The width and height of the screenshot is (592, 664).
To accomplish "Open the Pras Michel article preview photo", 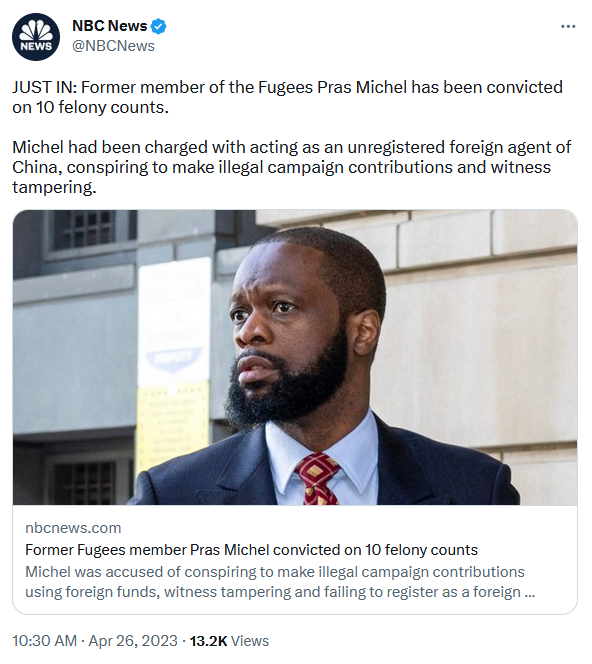I will (x=295, y=357).
